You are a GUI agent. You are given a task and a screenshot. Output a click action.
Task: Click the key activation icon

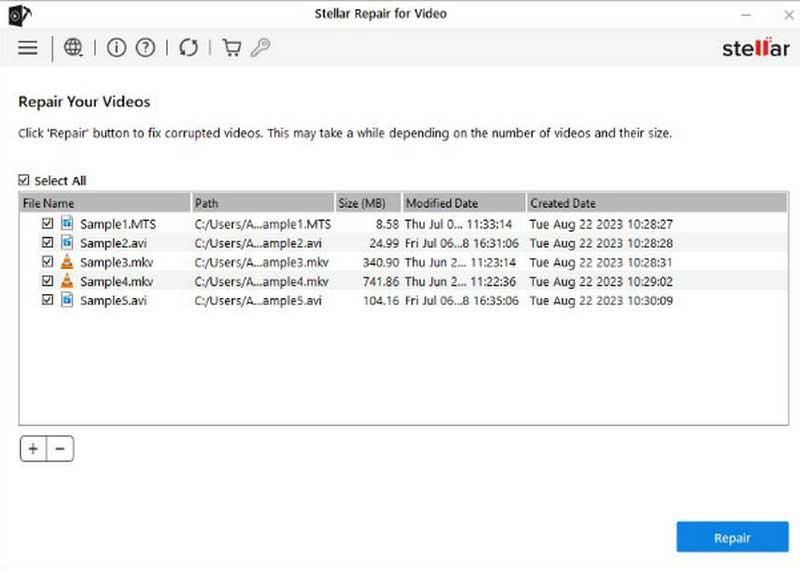tap(260, 48)
